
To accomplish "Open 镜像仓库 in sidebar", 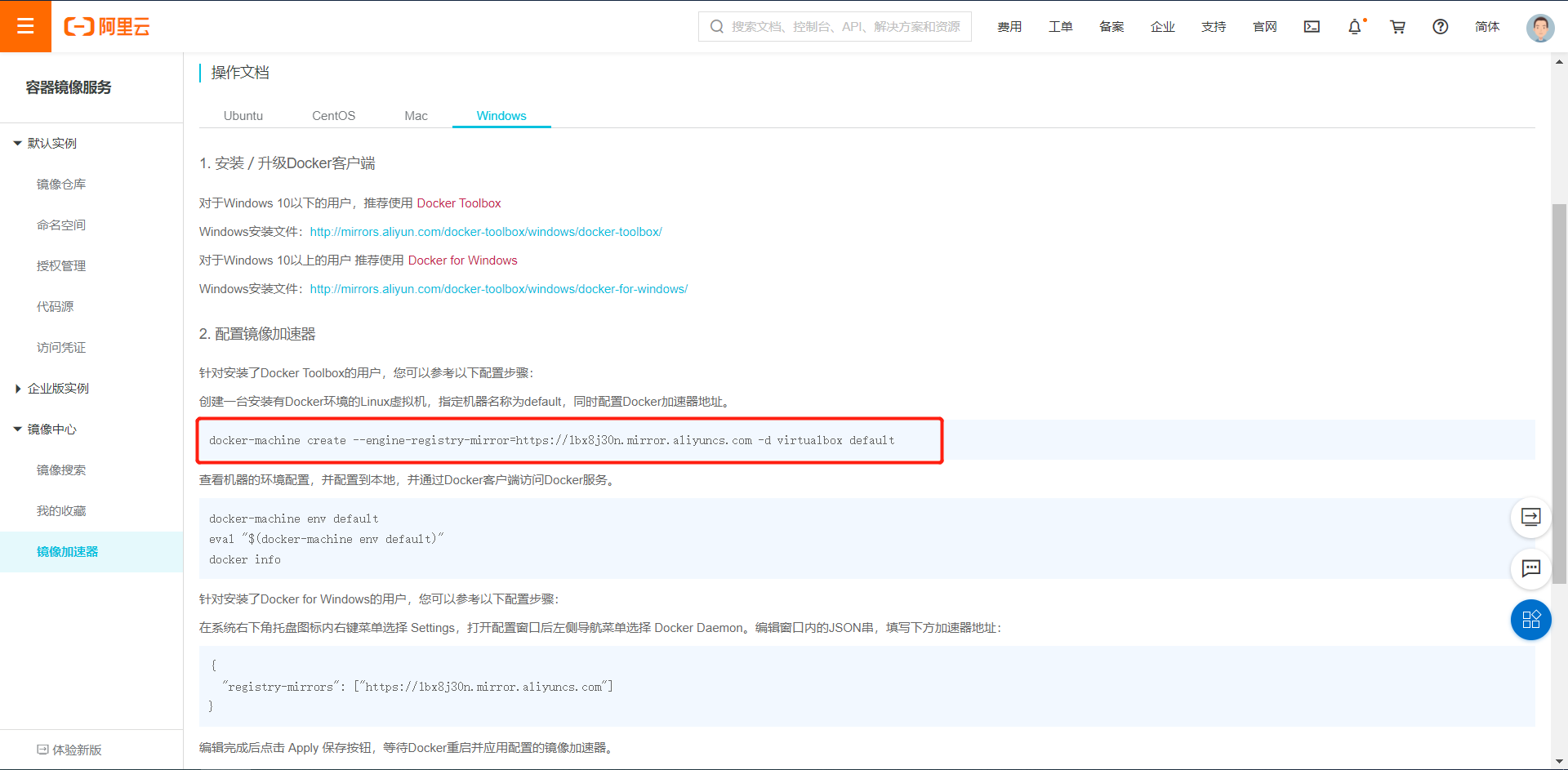I will point(61,185).
